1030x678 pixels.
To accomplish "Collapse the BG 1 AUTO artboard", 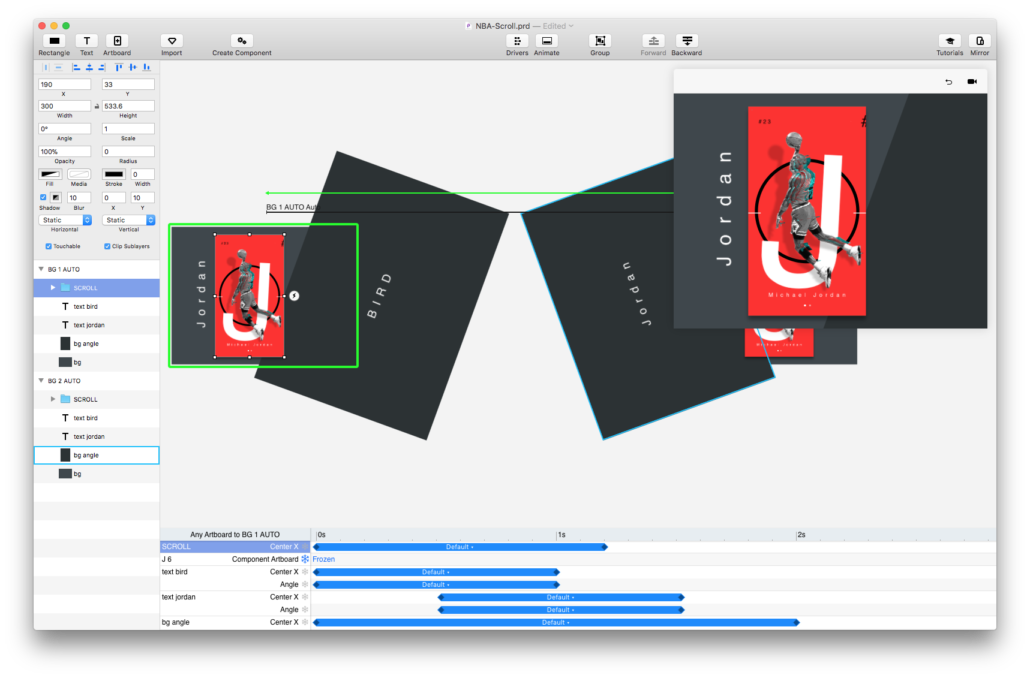I will pyautogui.click(x=41, y=269).
